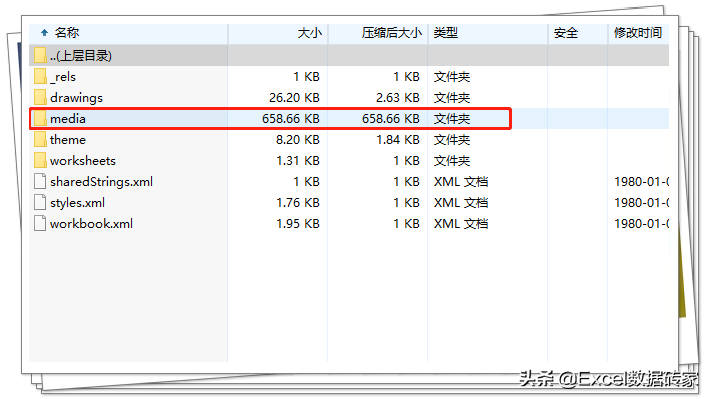The height and width of the screenshot is (399, 710).
Task: Click the 2.63 KB compressed size of drawings
Action: pyautogui.click(x=398, y=98)
